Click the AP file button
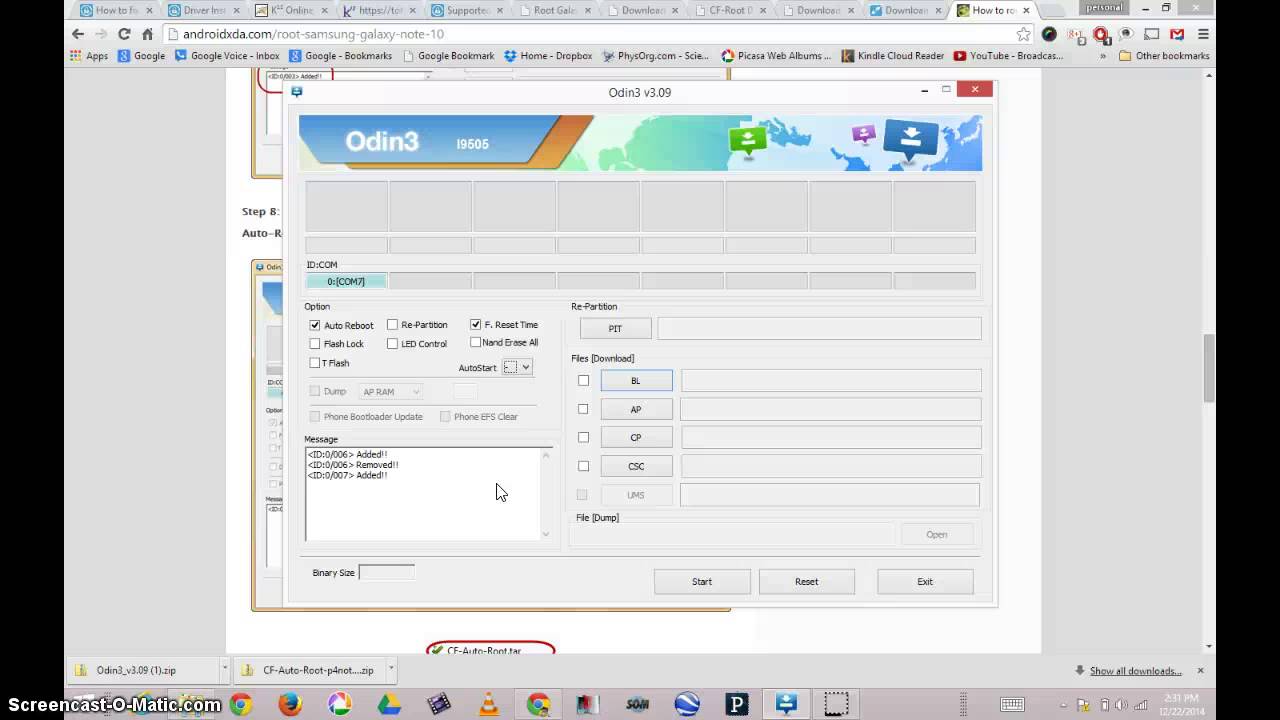Image resolution: width=1280 pixels, height=720 pixels. [x=636, y=409]
